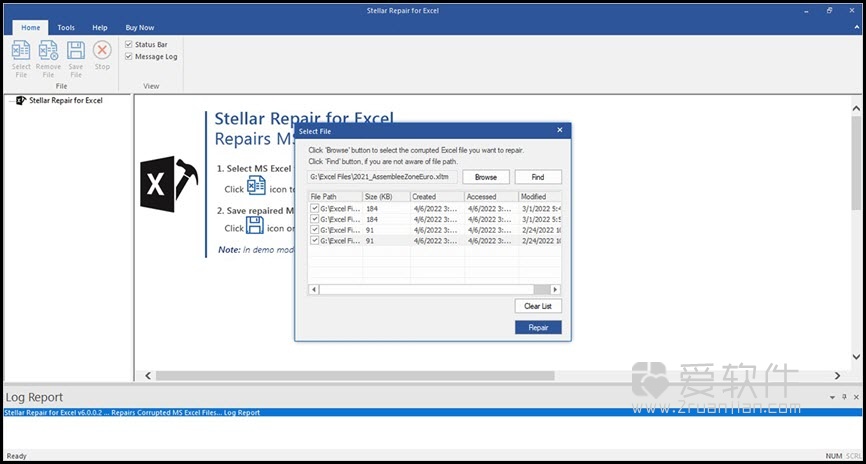The height and width of the screenshot is (464, 866).
Task: Open the Buy Now tab
Action: (140, 28)
